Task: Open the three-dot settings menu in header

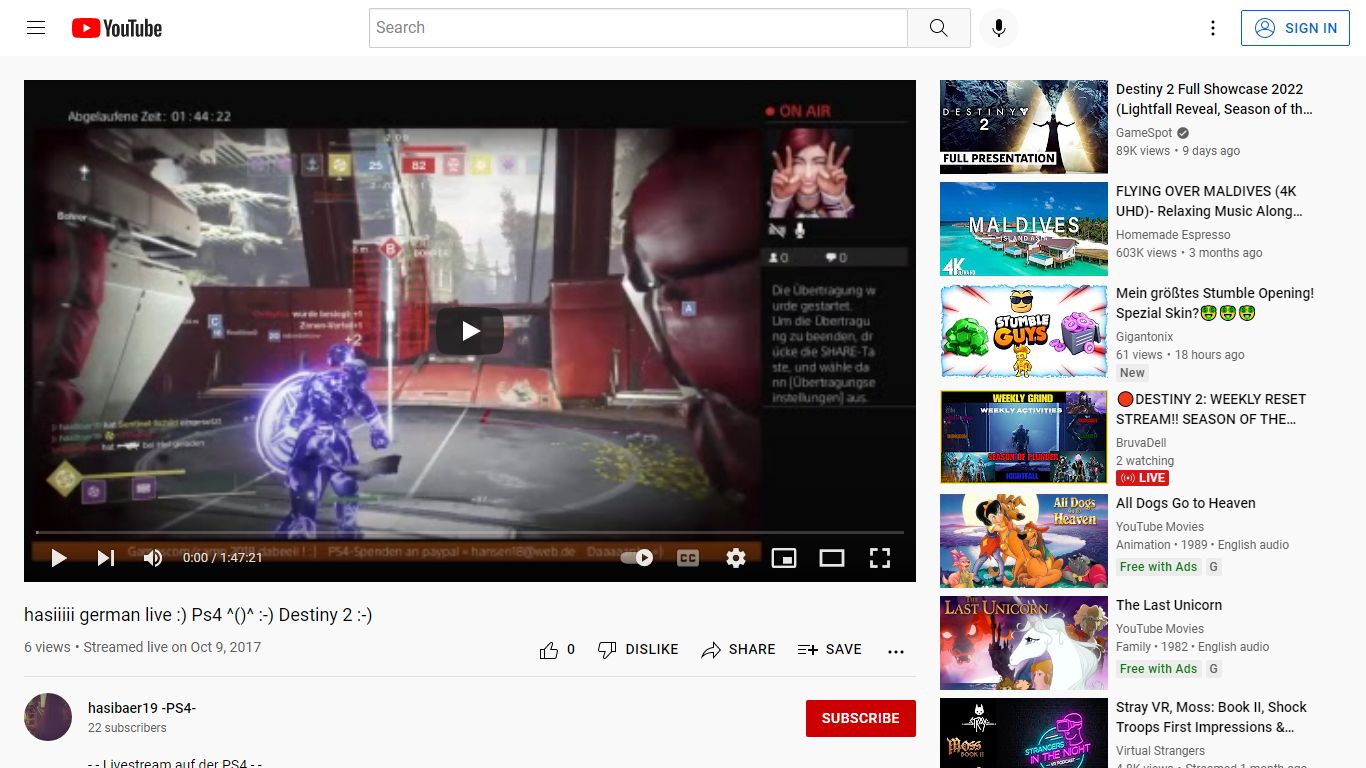Action: 1213,28
